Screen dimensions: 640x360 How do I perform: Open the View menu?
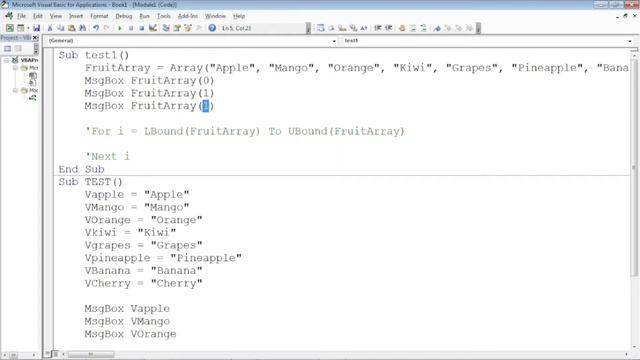click(56, 16)
